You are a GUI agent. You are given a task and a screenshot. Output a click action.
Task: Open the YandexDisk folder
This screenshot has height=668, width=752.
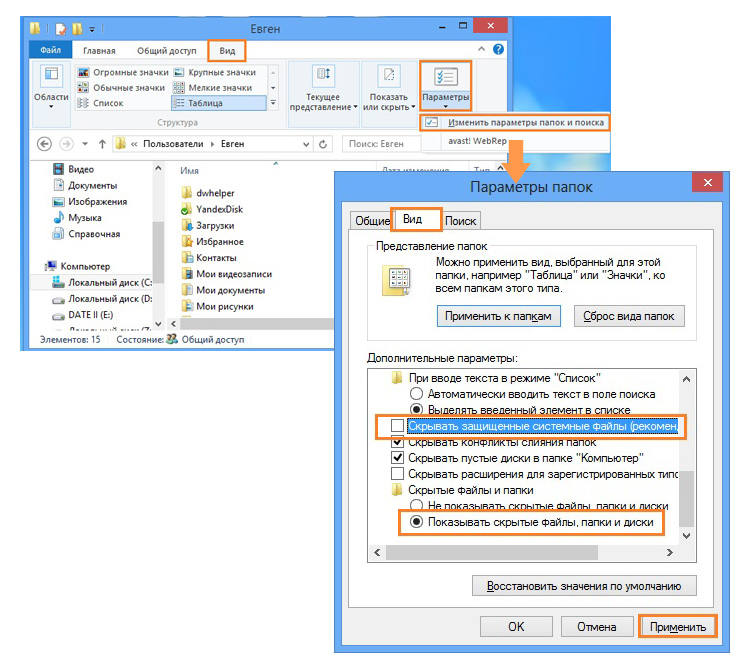pyautogui.click(x=212, y=209)
